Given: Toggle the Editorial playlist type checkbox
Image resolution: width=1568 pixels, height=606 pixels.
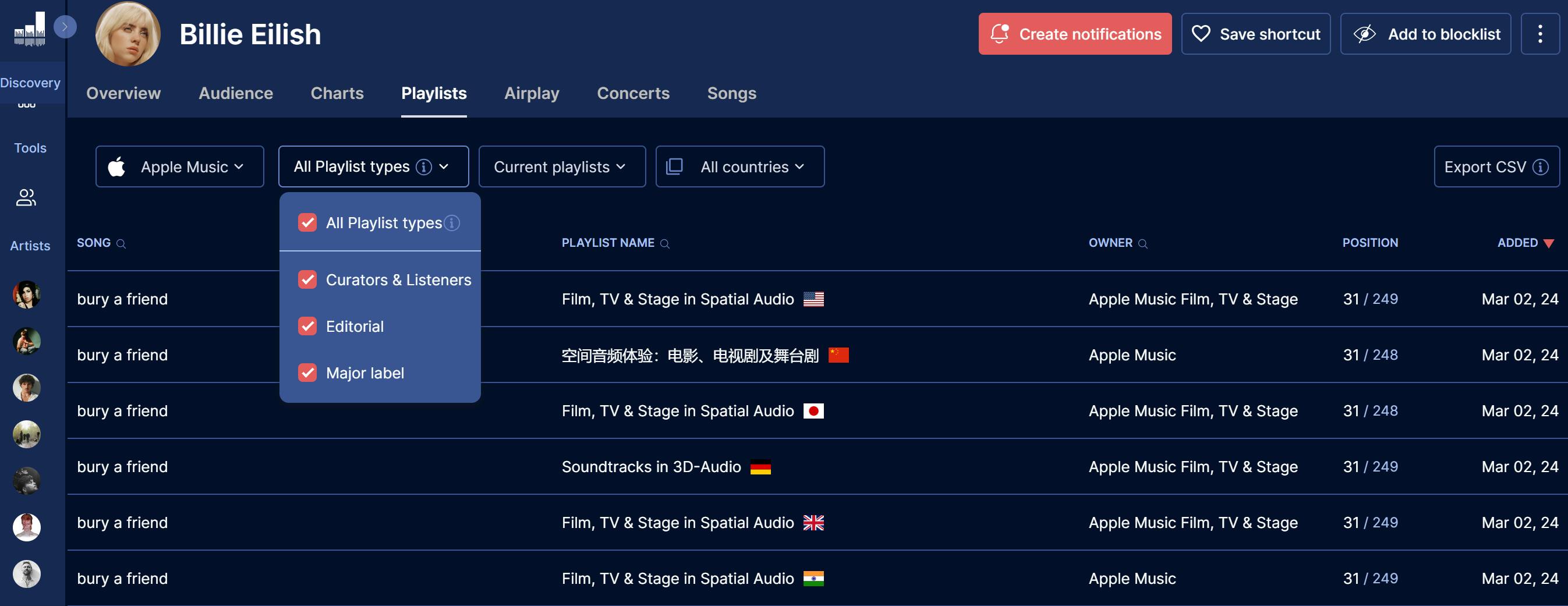Looking at the screenshot, I should pos(307,327).
